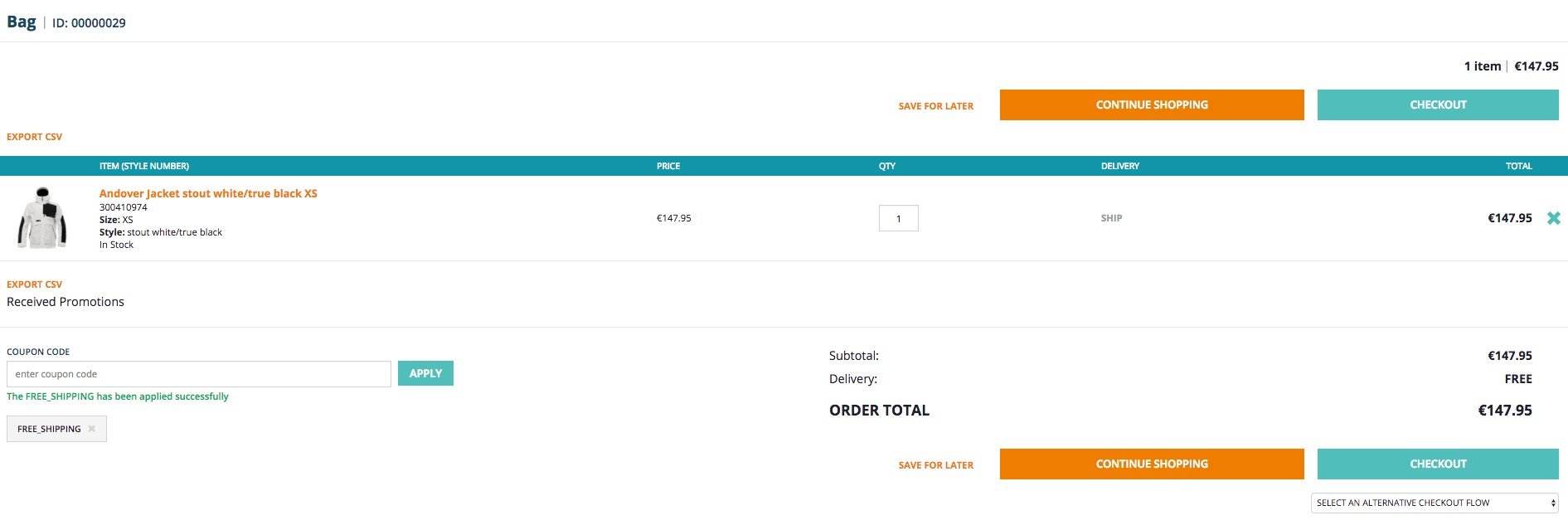This screenshot has height=525, width=1568.
Task: Open the alternative checkout flow dropdown
Action: click(1435, 503)
